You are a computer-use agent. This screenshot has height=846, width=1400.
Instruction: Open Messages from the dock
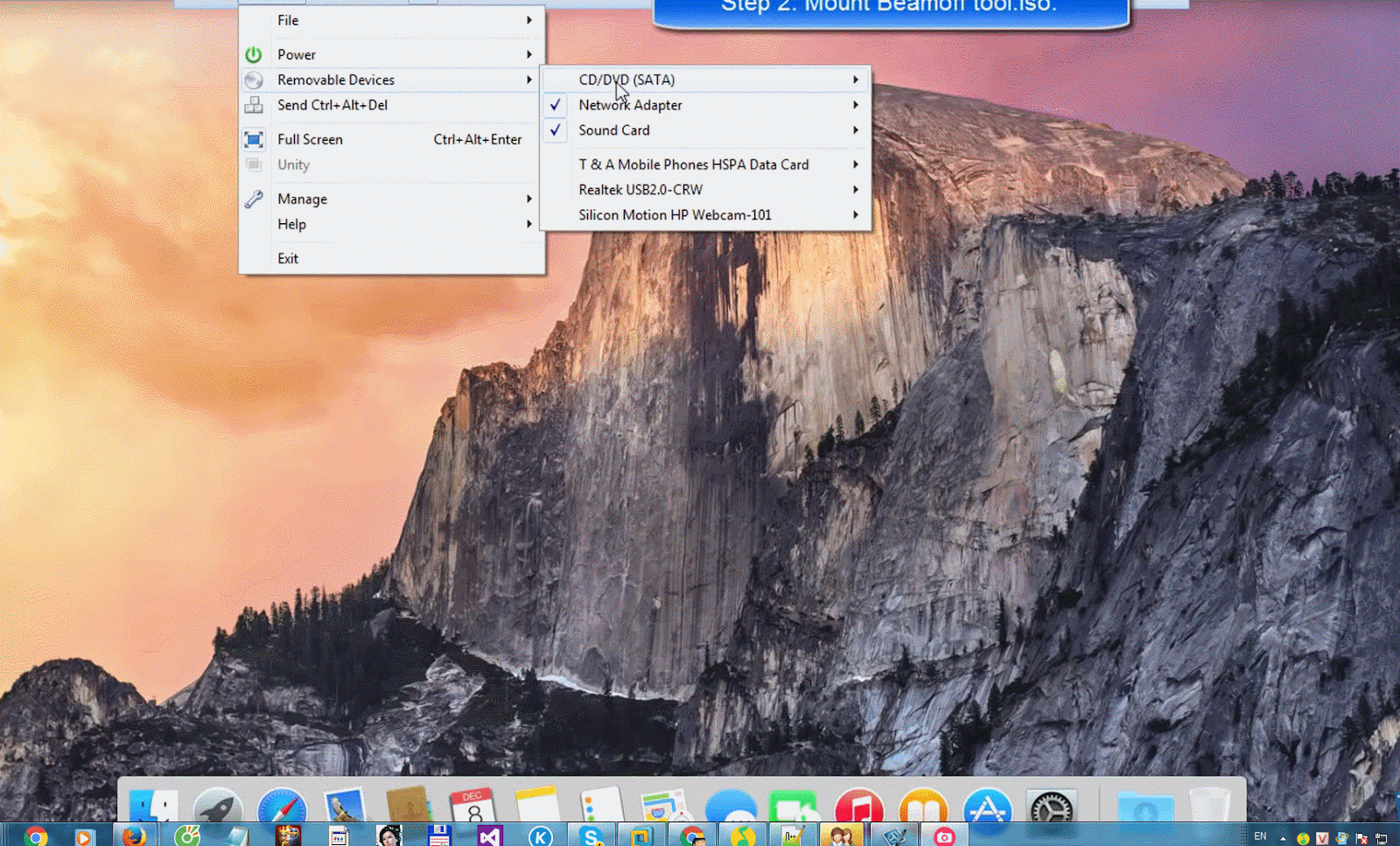coord(731,807)
